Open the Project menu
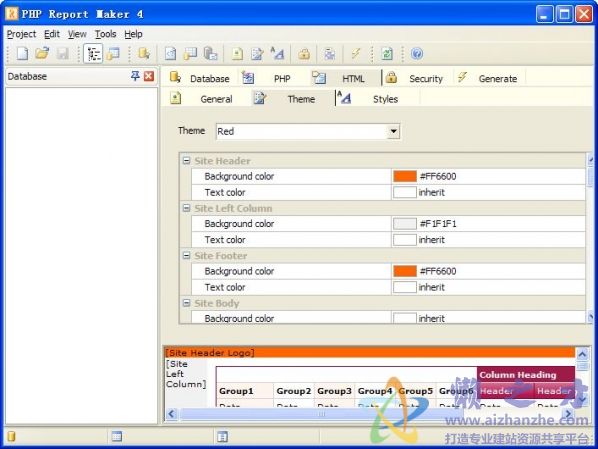The width and height of the screenshot is (598, 449). click(21, 34)
